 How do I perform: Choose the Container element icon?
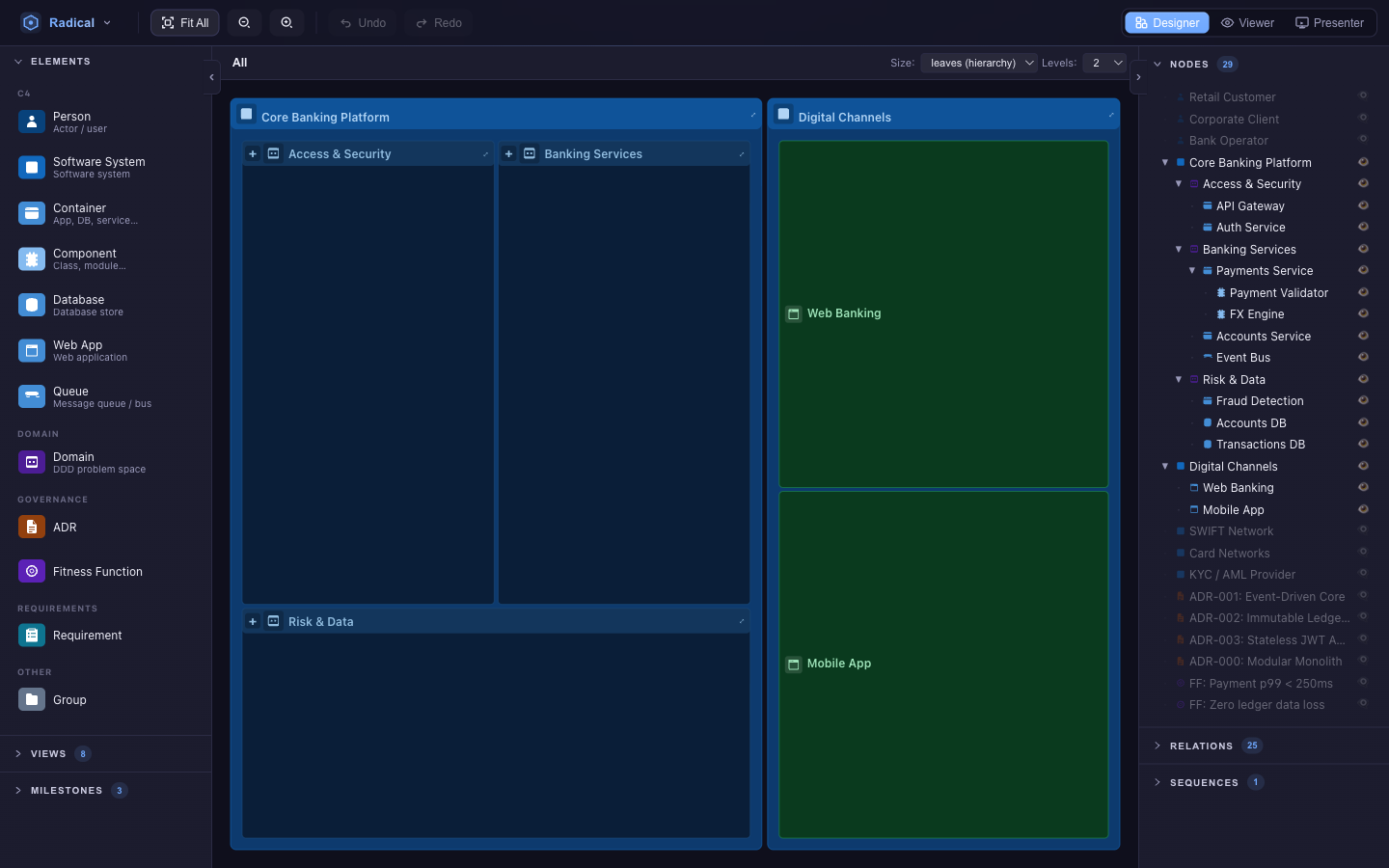32,213
